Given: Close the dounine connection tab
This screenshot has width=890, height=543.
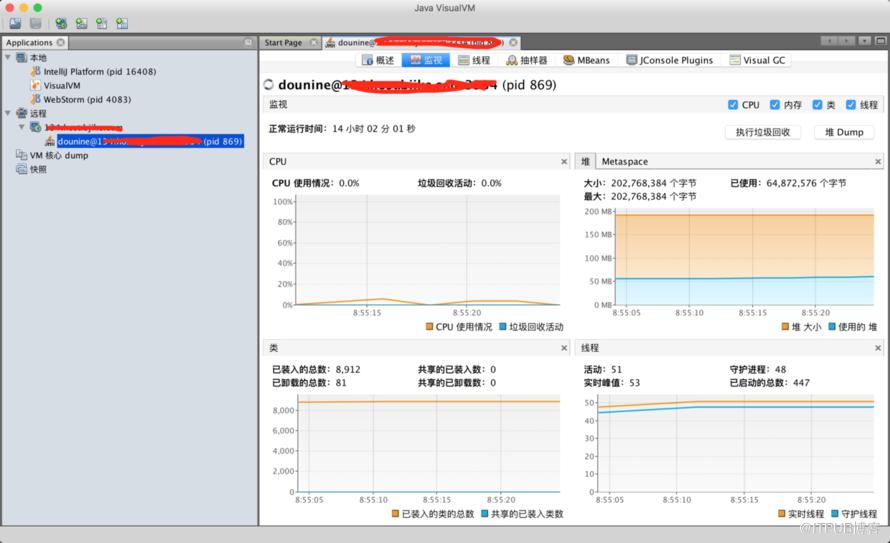Looking at the screenshot, I should click(513, 43).
